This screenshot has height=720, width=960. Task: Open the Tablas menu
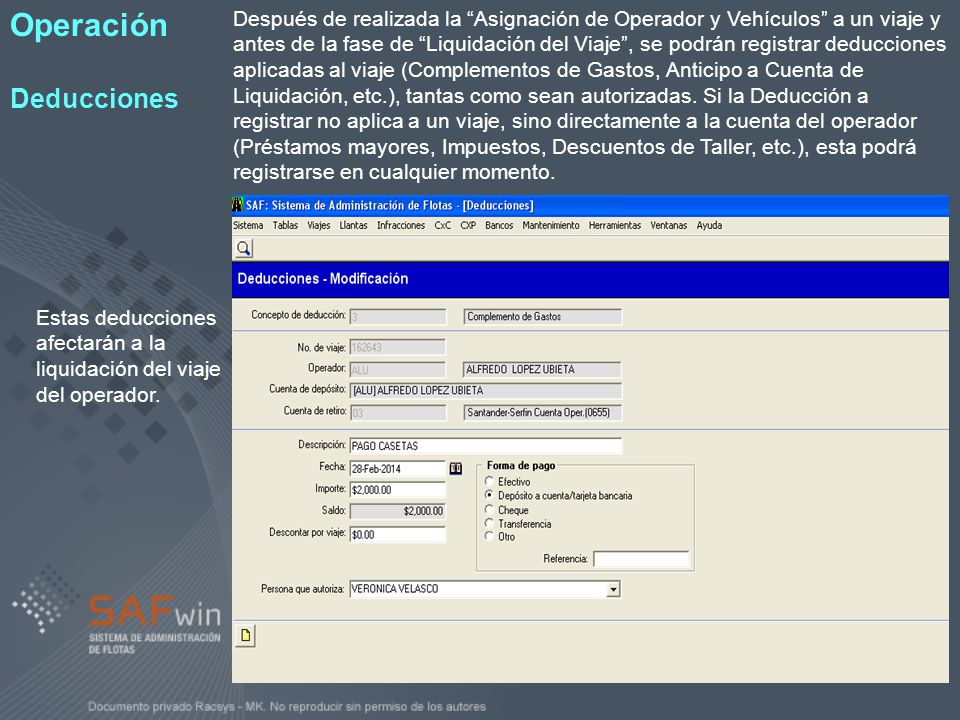point(285,225)
